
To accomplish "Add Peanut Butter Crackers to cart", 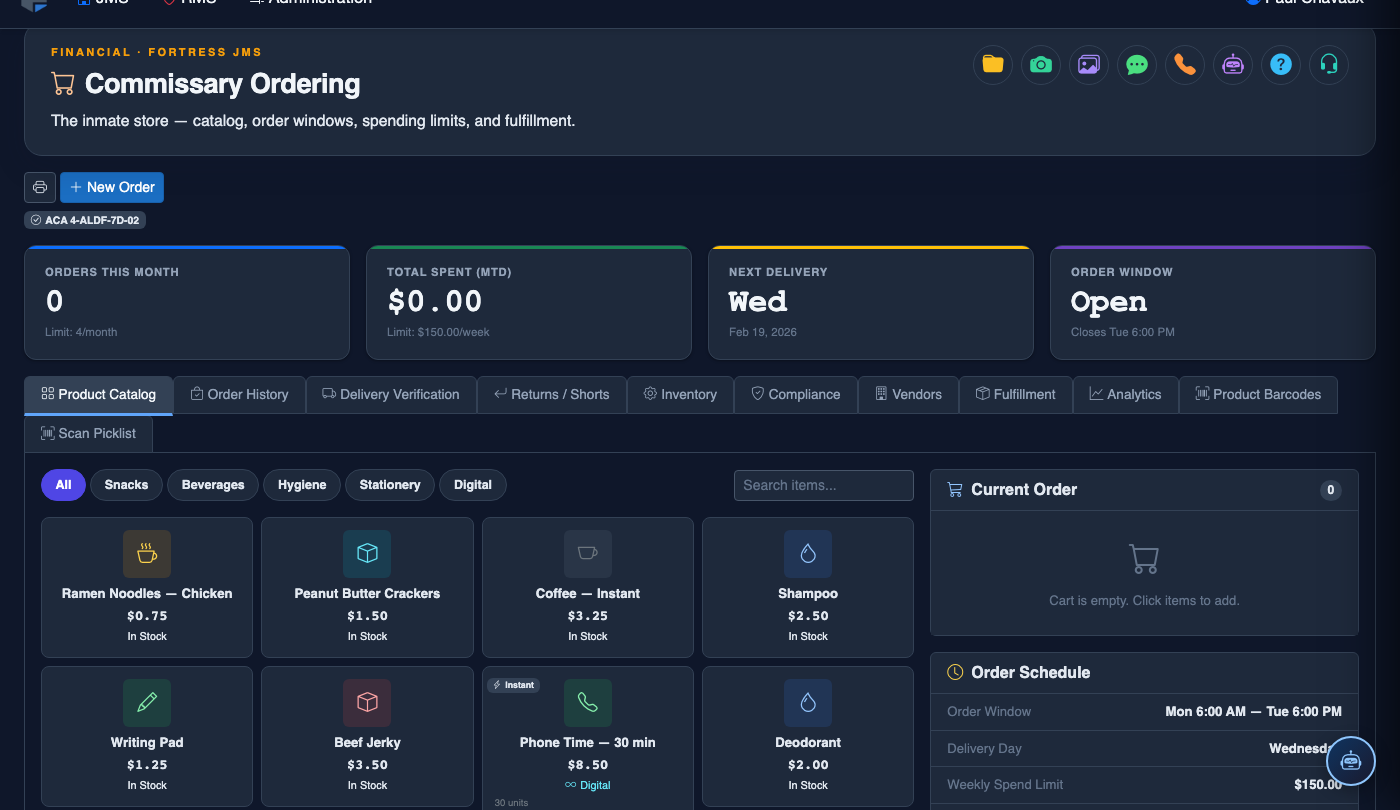I will [x=367, y=587].
